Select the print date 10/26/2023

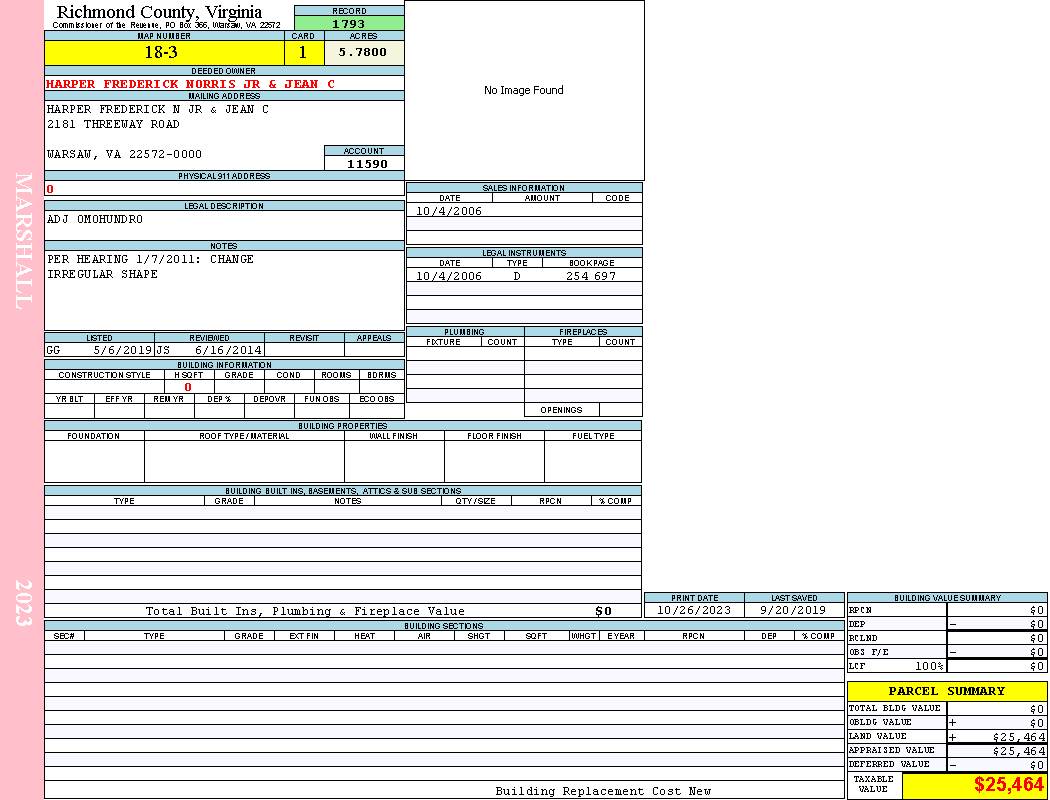[x=693, y=610]
